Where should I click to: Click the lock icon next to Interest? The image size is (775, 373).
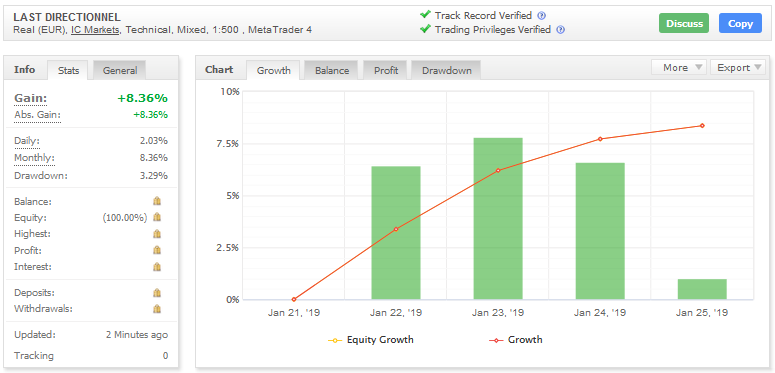157,267
